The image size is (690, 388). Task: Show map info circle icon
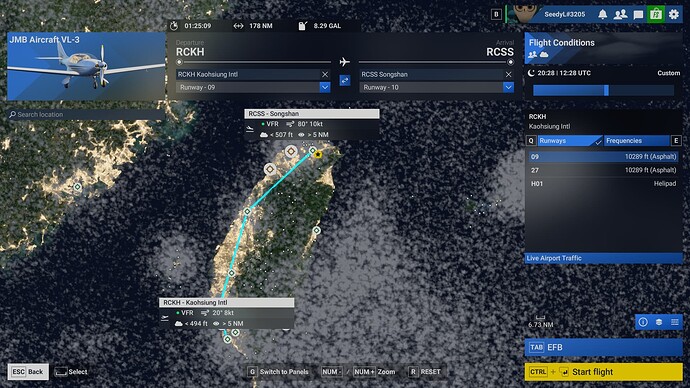pos(643,322)
